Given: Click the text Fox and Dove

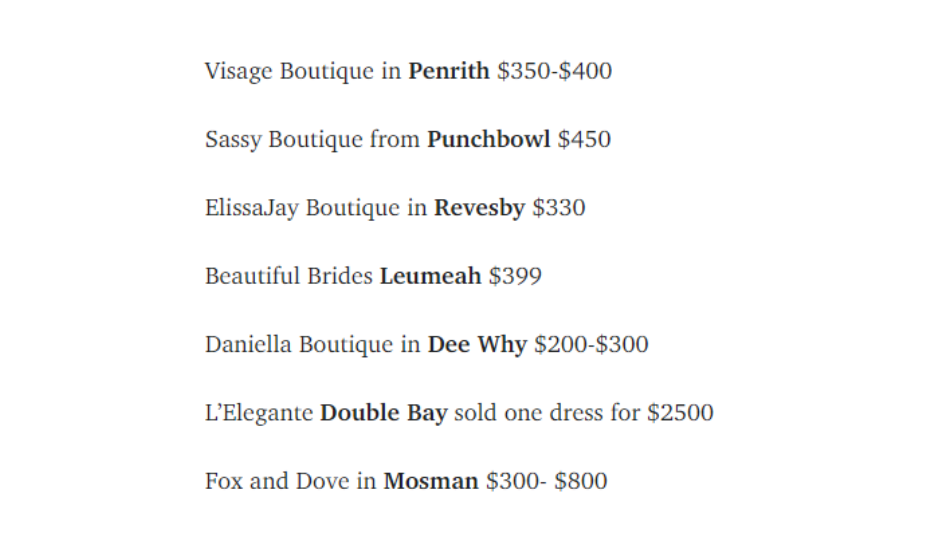Looking at the screenshot, I should [x=277, y=481].
